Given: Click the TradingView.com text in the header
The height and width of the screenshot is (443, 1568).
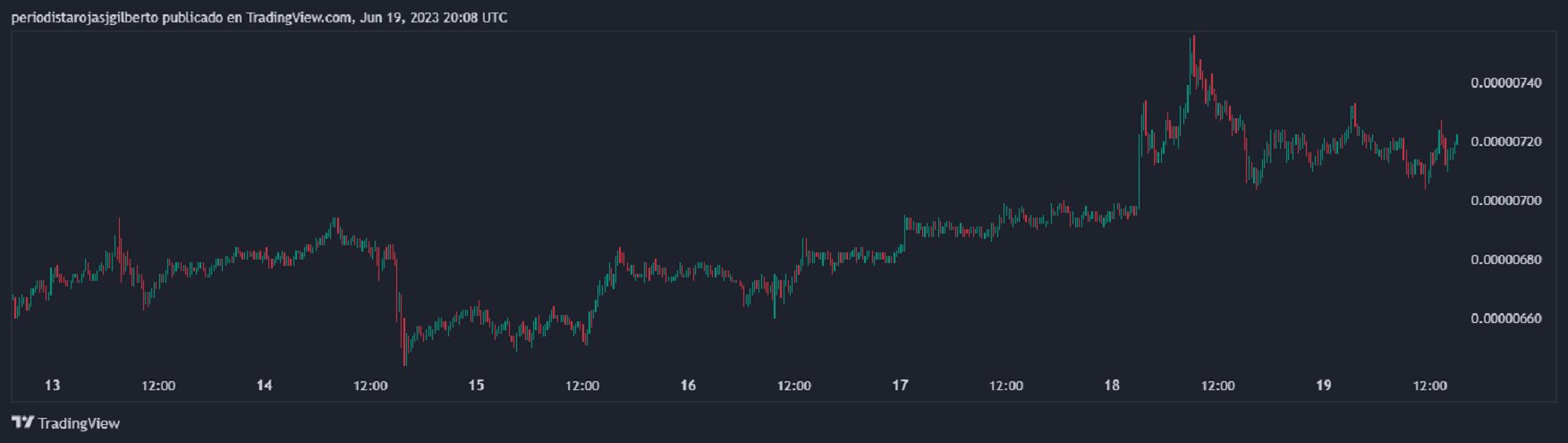Looking at the screenshot, I should [299, 17].
